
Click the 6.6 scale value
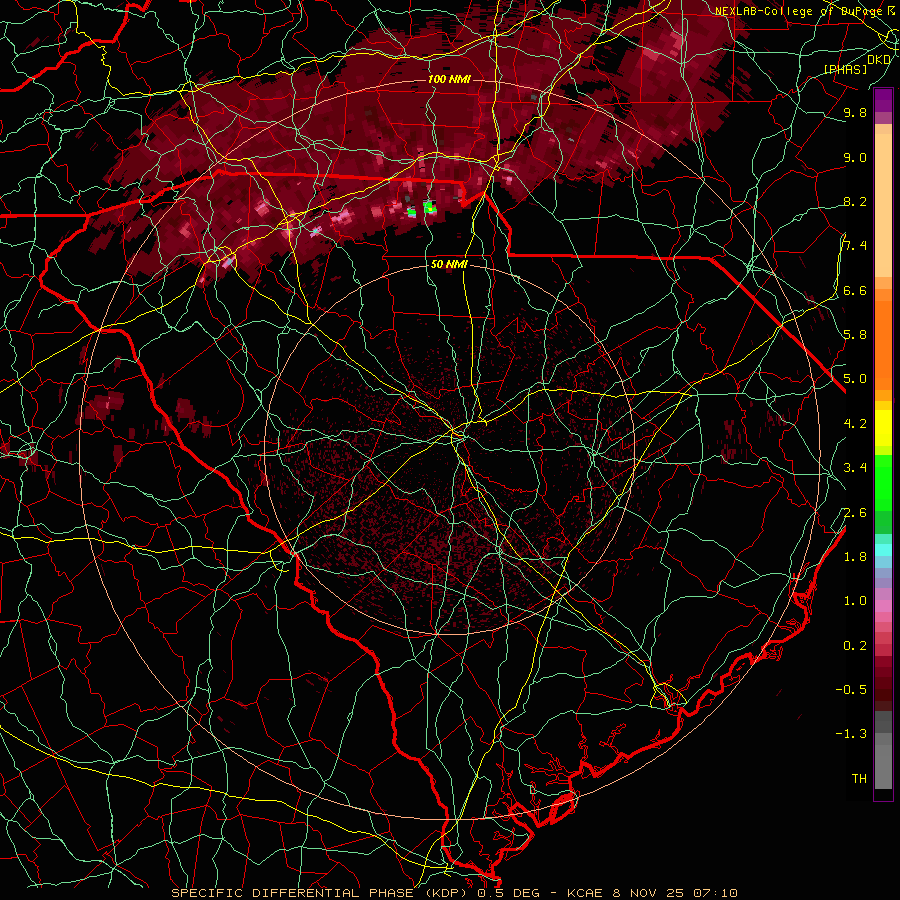(855, 290)
